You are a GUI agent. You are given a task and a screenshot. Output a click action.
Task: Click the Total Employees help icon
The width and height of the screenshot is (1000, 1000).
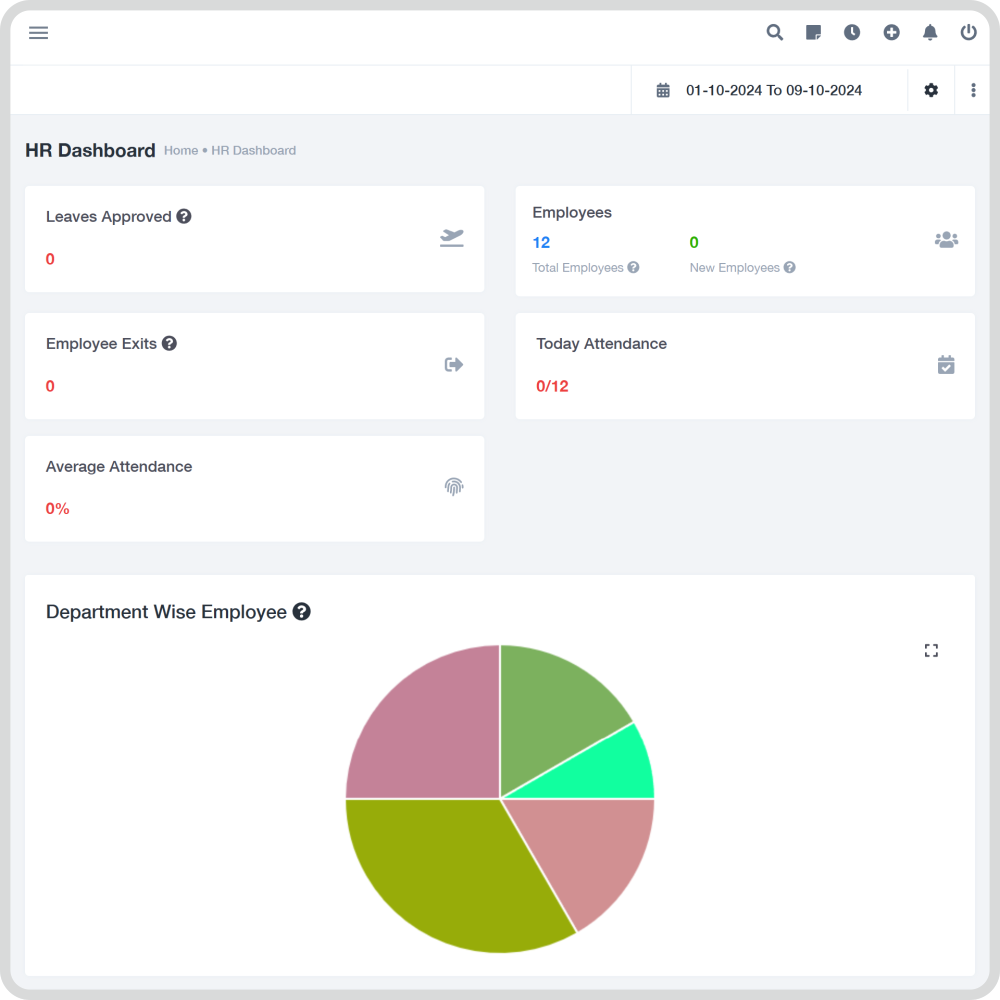pos(633,267)
